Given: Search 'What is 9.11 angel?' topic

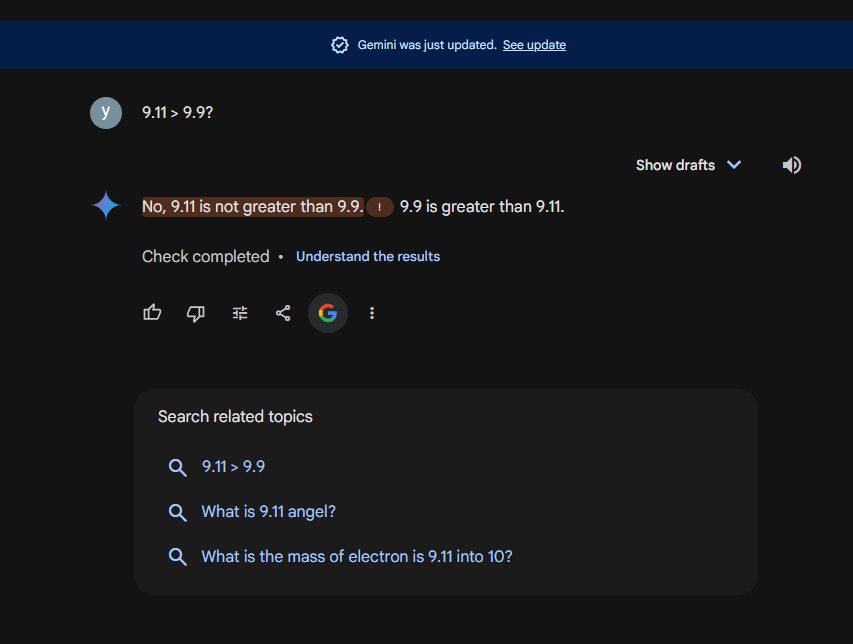Looking at the screenshot, I should pyautogui.click(x=269, y=512).
